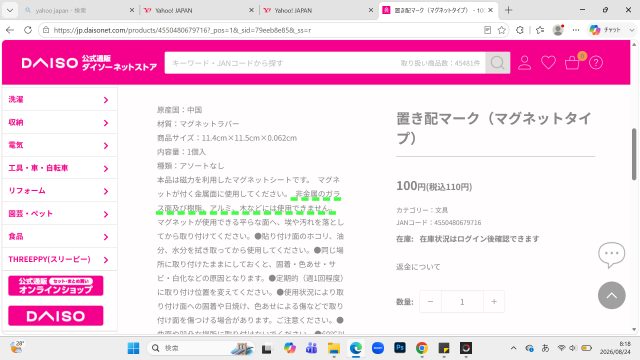Expand 電気 category chevron

pyautogui.click(x=106, y=146)
